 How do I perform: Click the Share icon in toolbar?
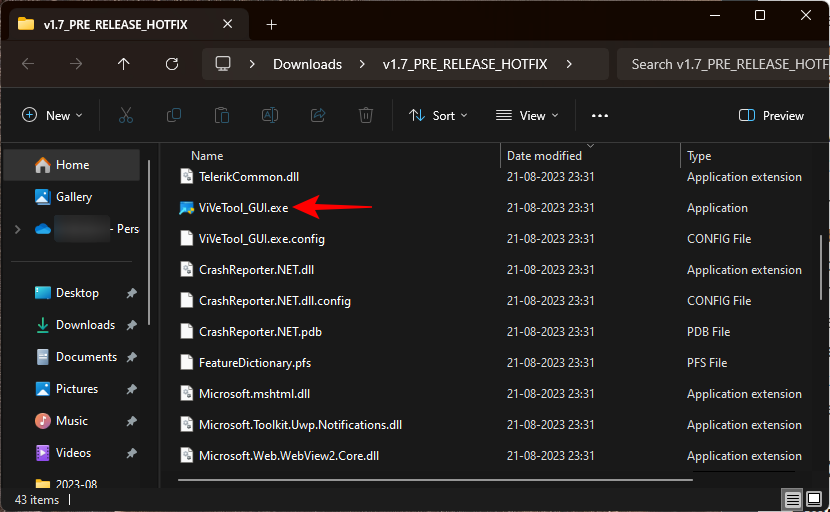(x=318, y=116)
